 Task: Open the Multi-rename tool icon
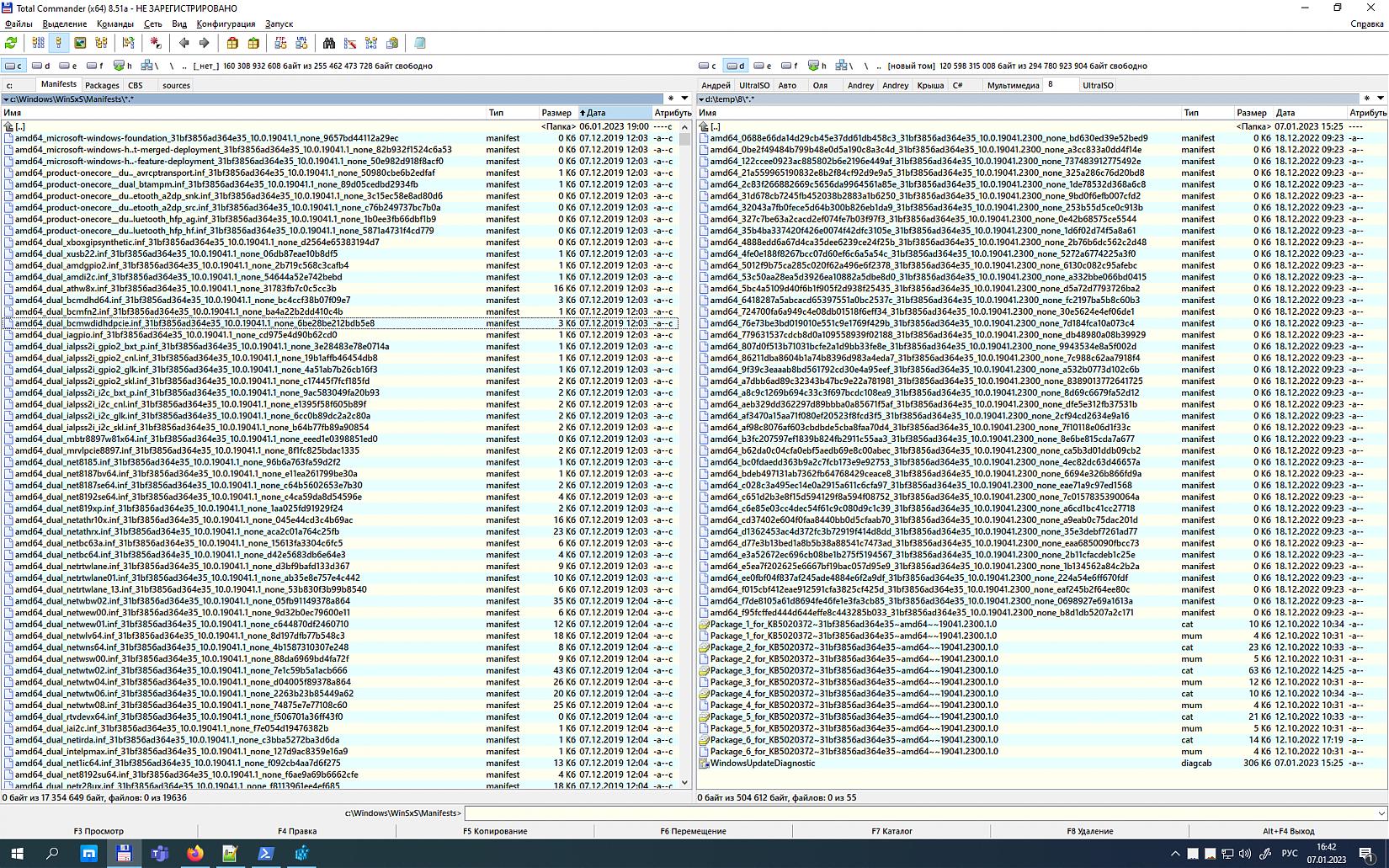point(350,43)
